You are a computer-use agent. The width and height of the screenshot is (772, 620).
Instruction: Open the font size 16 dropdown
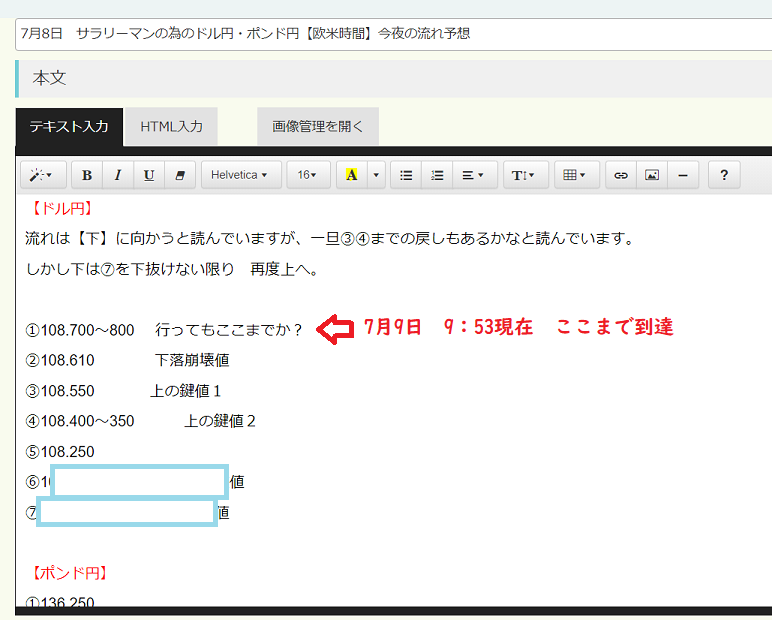click(308, 175)
